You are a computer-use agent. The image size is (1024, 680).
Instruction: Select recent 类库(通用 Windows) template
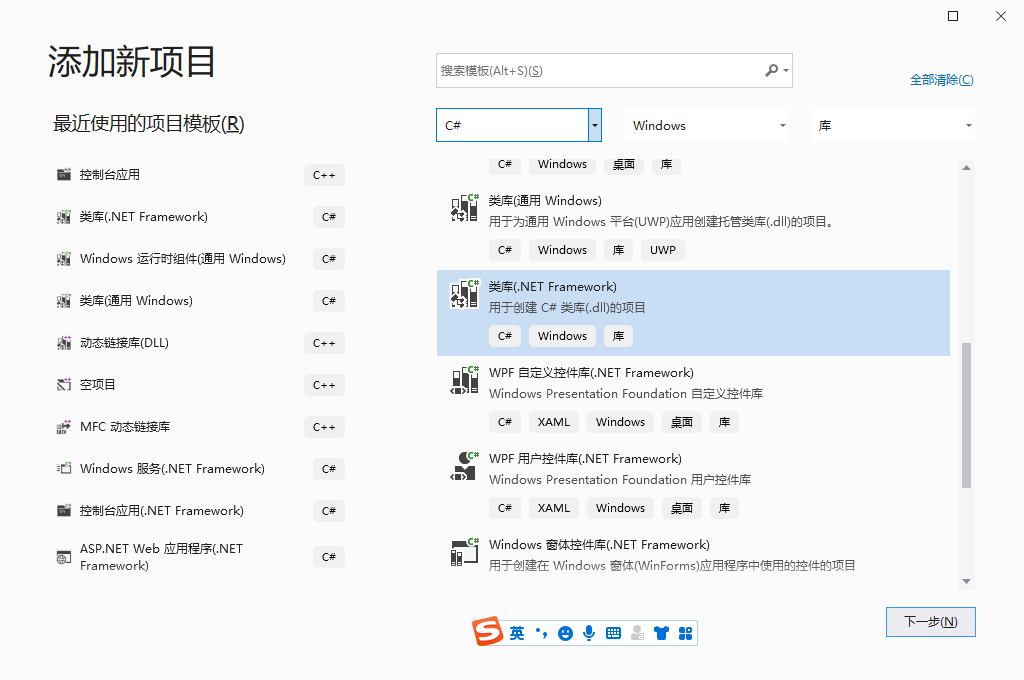coord(200,300)
